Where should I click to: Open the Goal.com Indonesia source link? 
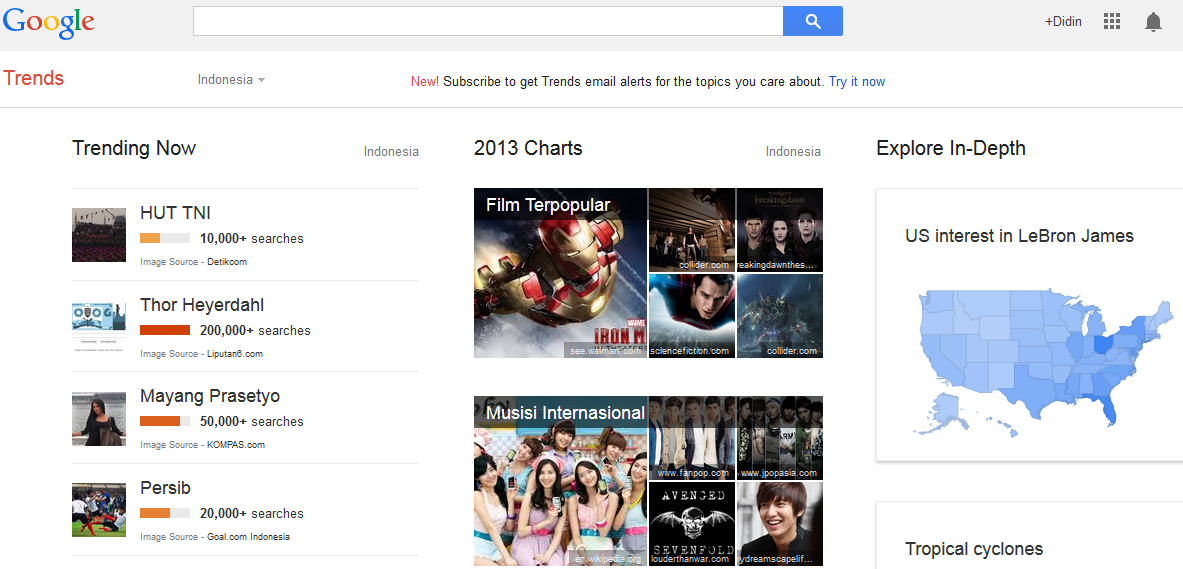[248, 537]
